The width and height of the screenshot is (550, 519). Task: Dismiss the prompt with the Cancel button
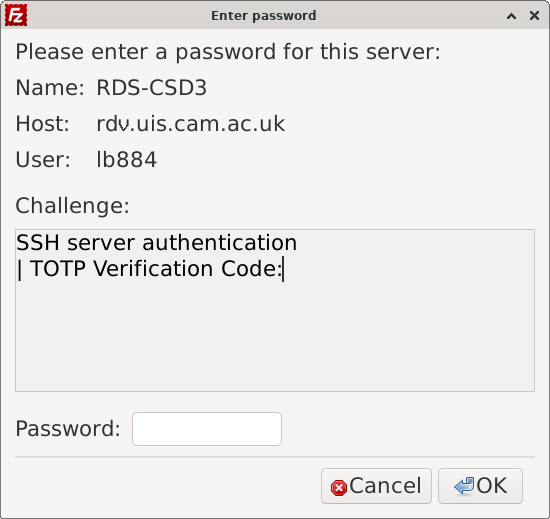376,486
